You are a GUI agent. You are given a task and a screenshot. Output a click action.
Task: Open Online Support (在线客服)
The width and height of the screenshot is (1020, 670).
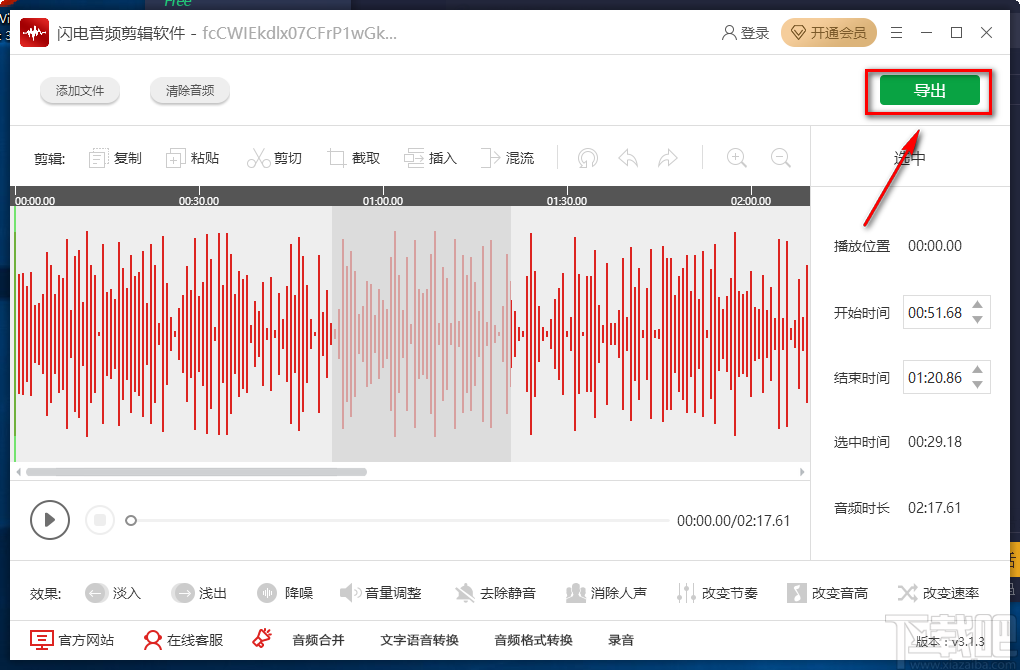(x=183, y=640)
